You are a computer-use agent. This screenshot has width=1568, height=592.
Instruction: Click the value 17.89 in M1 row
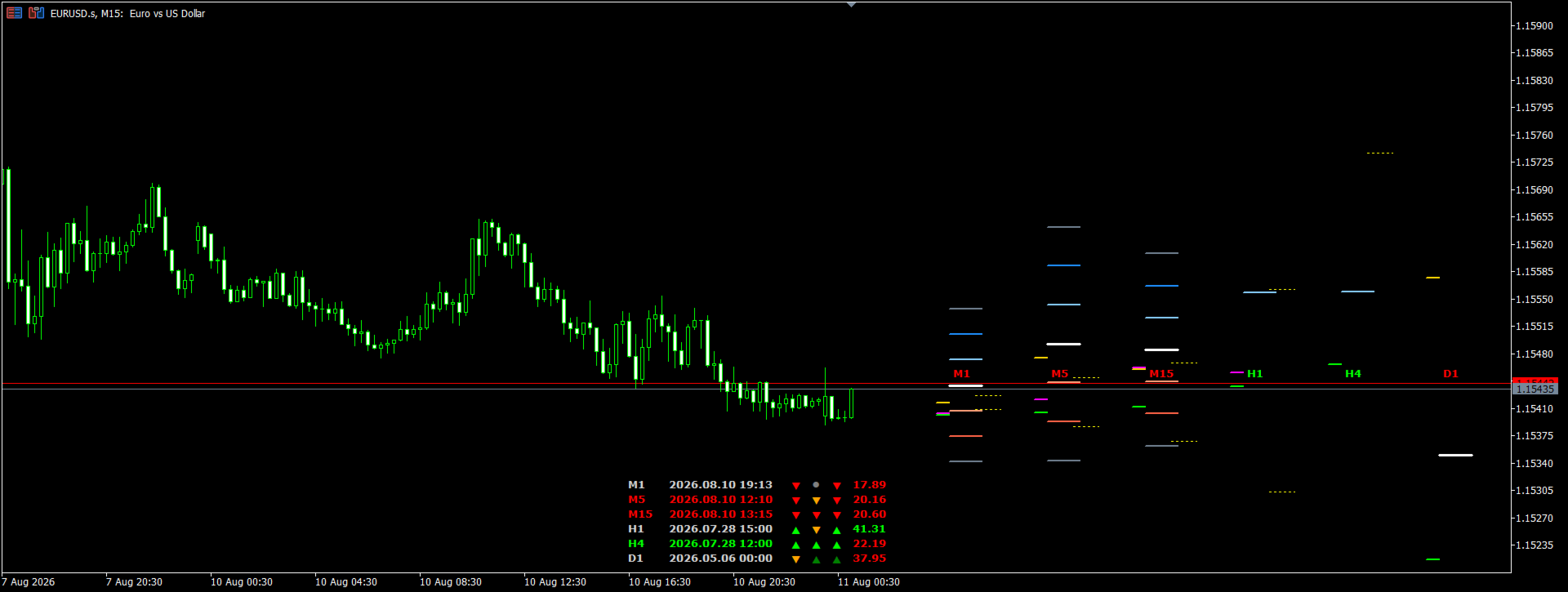869,485
